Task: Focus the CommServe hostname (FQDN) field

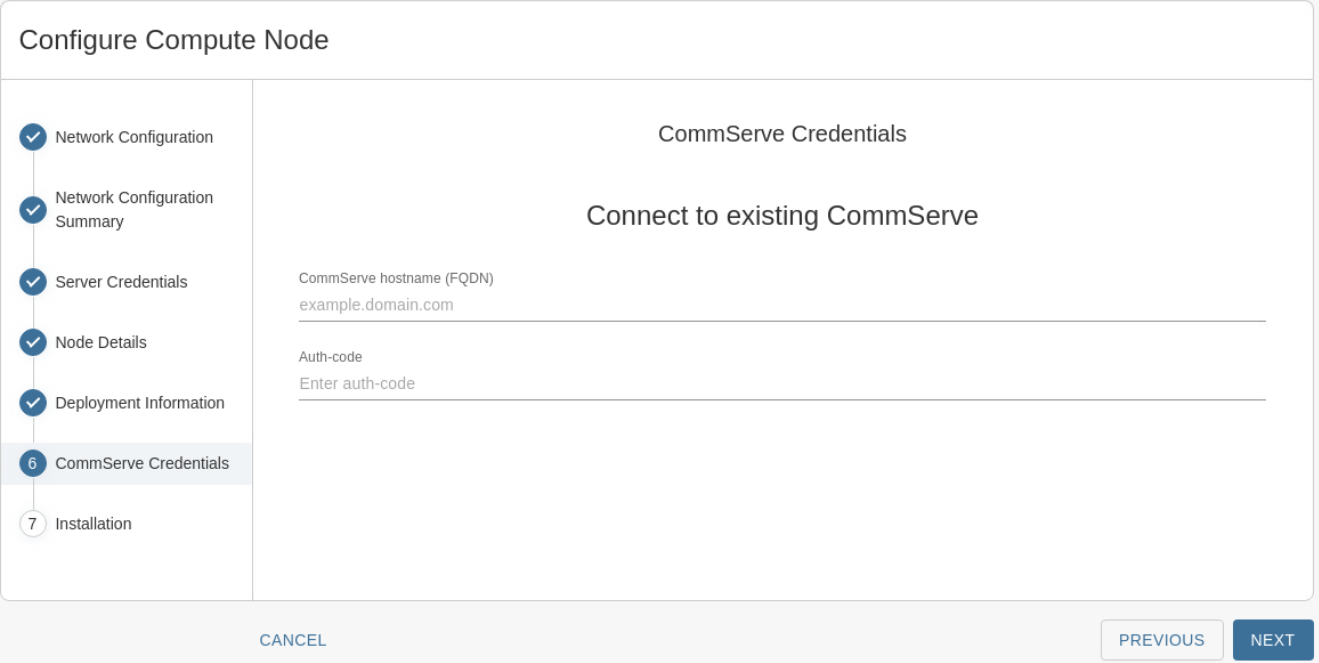Action: (x=782, y=305)
